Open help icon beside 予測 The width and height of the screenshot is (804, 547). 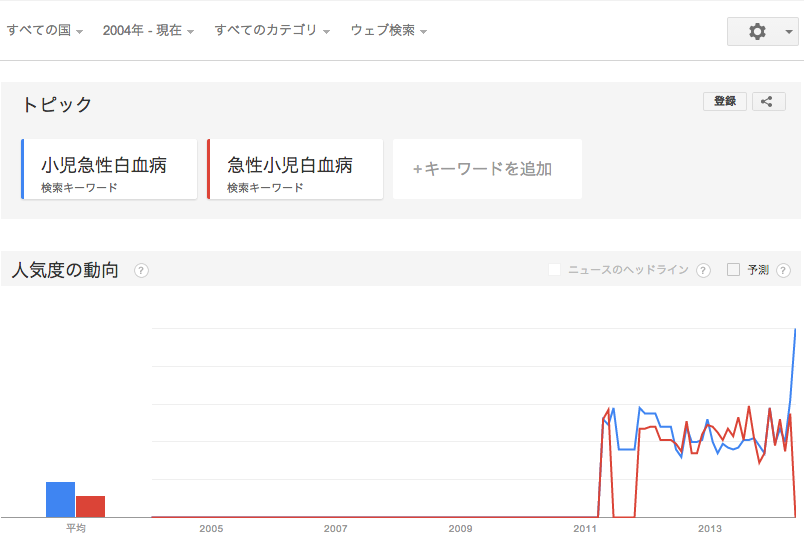tap(783, 270)
